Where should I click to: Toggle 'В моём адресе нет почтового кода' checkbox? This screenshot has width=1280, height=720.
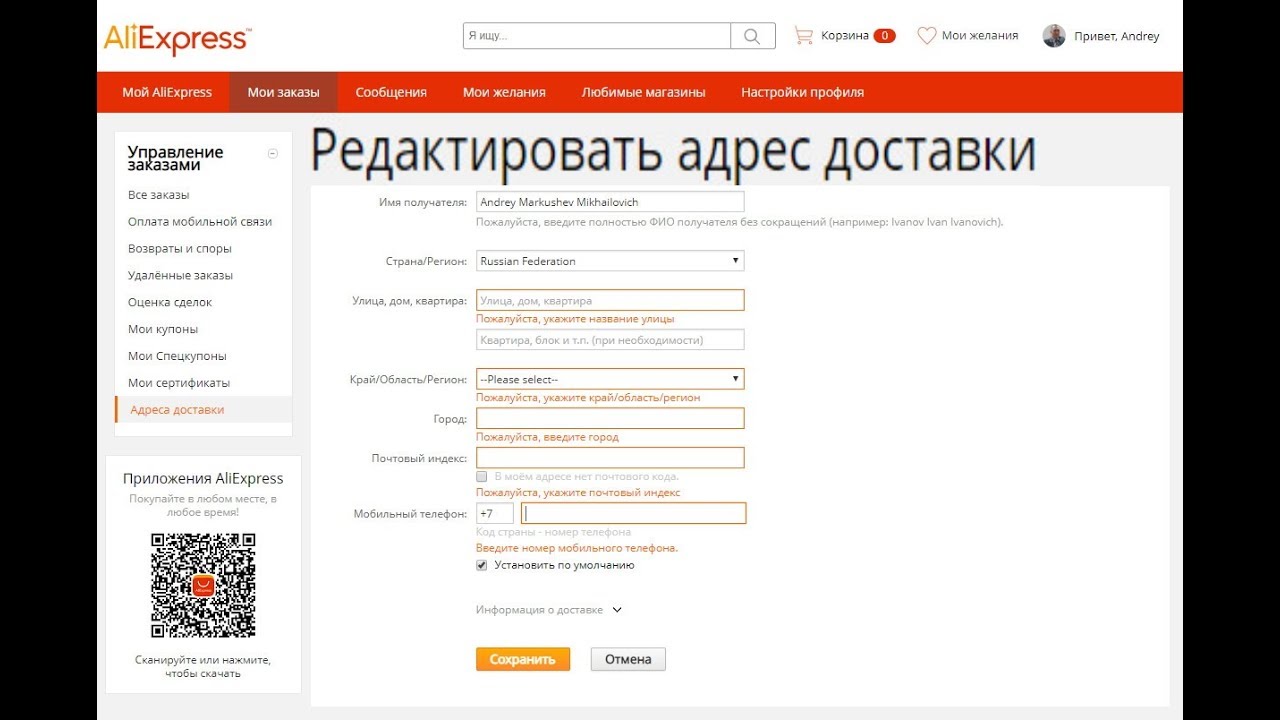click(481, 476)
